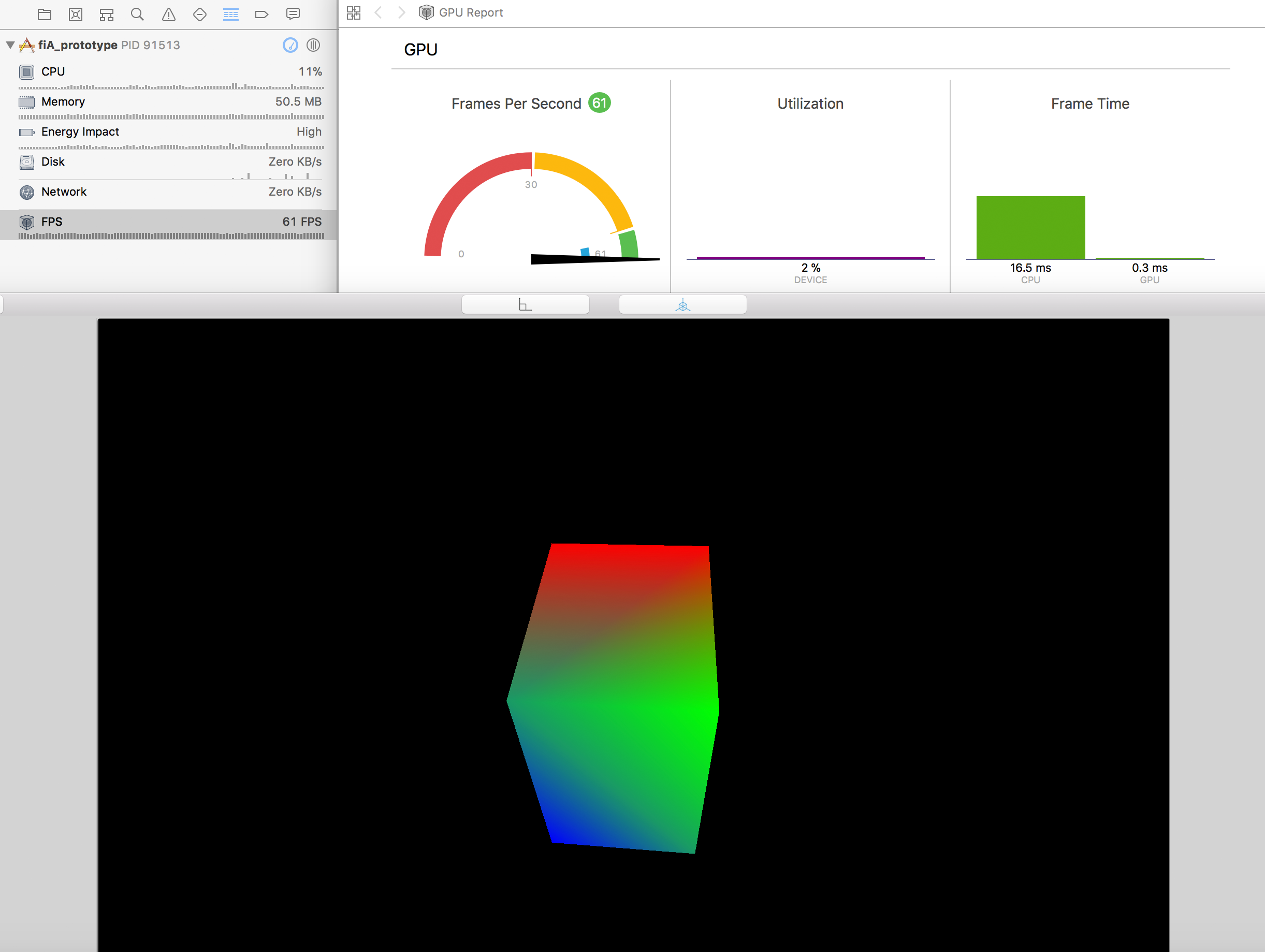Switch to the Symbol navigator icon
The height and width of the screenshot is (952, 1265).
coord(106,14)
